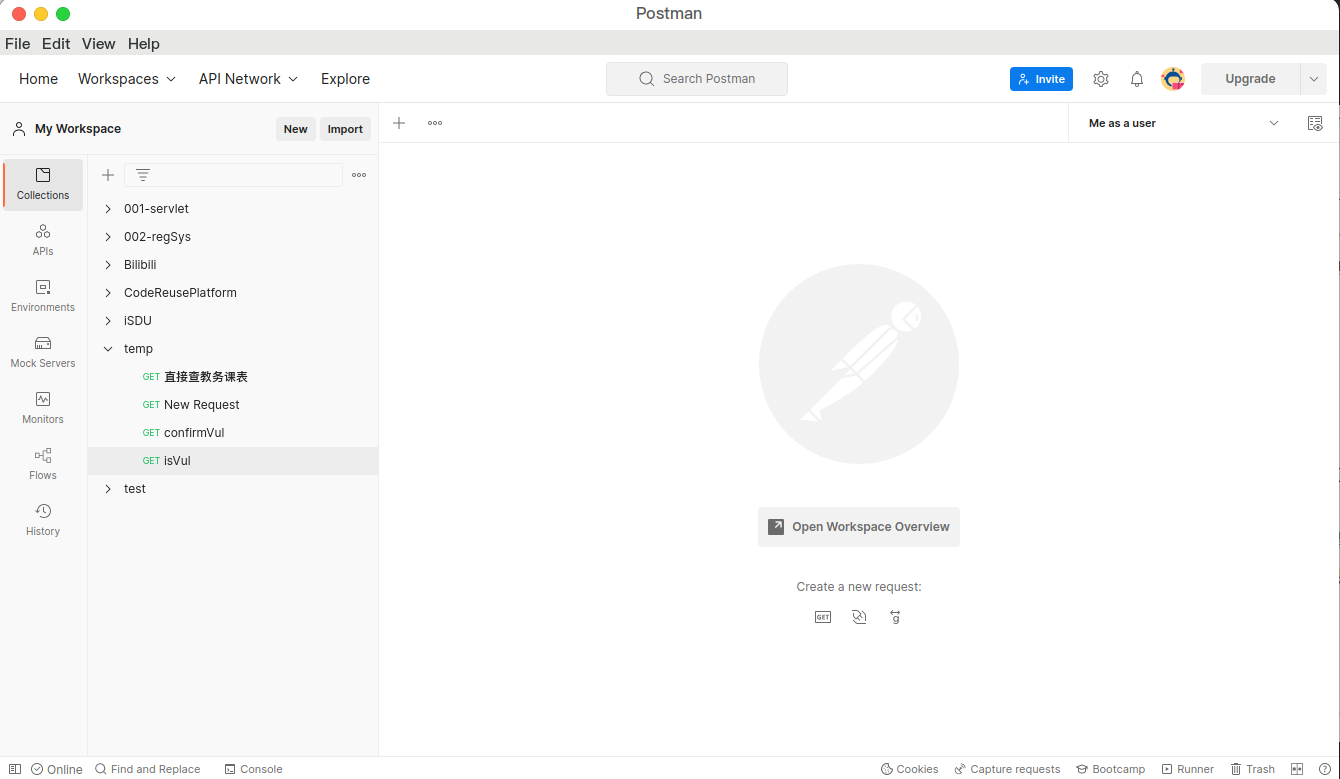Click the New button

pyautogui.click(x=296, y=129)
